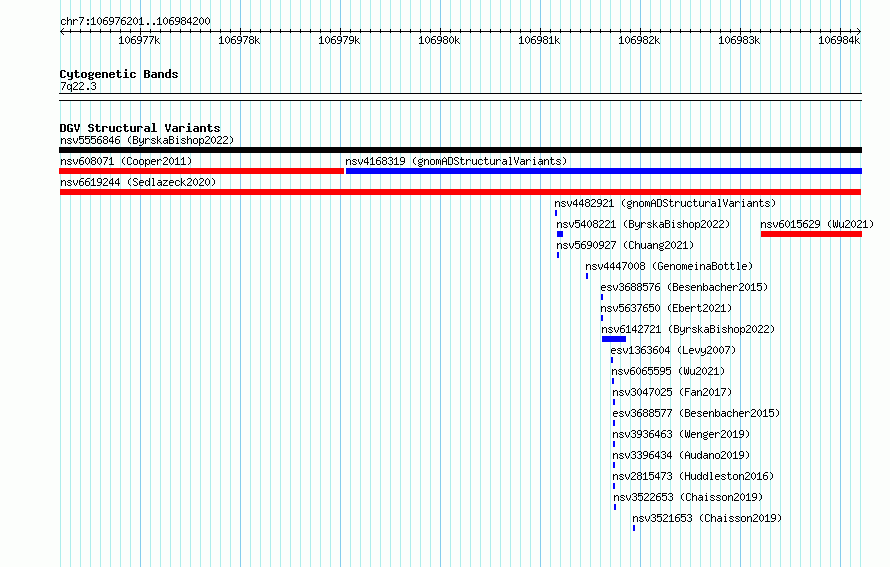The width and height of the screenshot is (890, 567).
Task: Click ruler position 106977k
Action: point(139,40)
